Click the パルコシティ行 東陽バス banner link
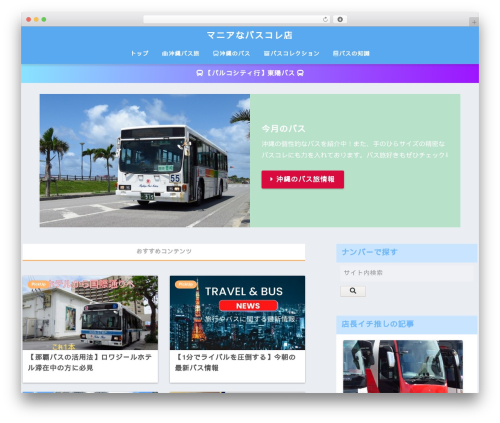This screenshot has height=423, width=500. pos(250,73)
